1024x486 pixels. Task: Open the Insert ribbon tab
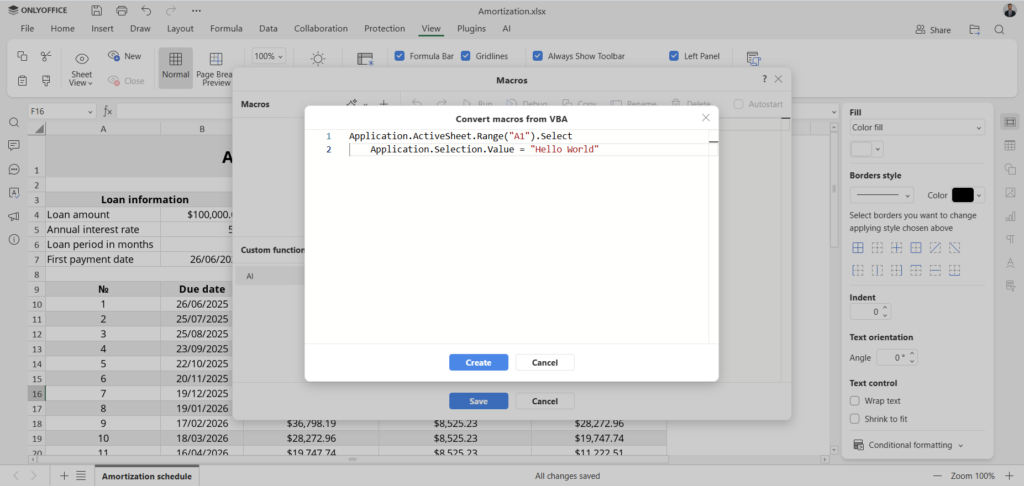[x=102, y=29]
